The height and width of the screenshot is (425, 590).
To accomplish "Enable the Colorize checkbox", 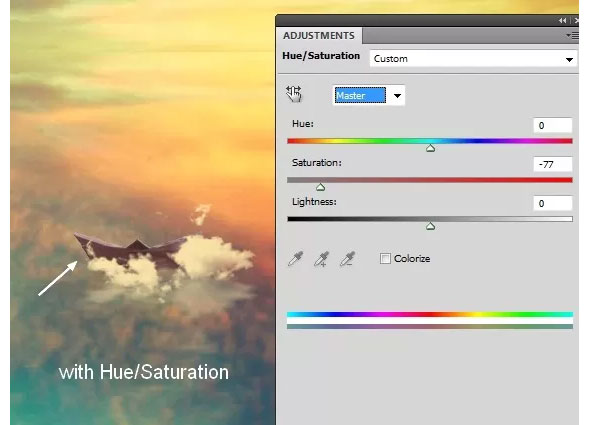I will click(385, 259).
